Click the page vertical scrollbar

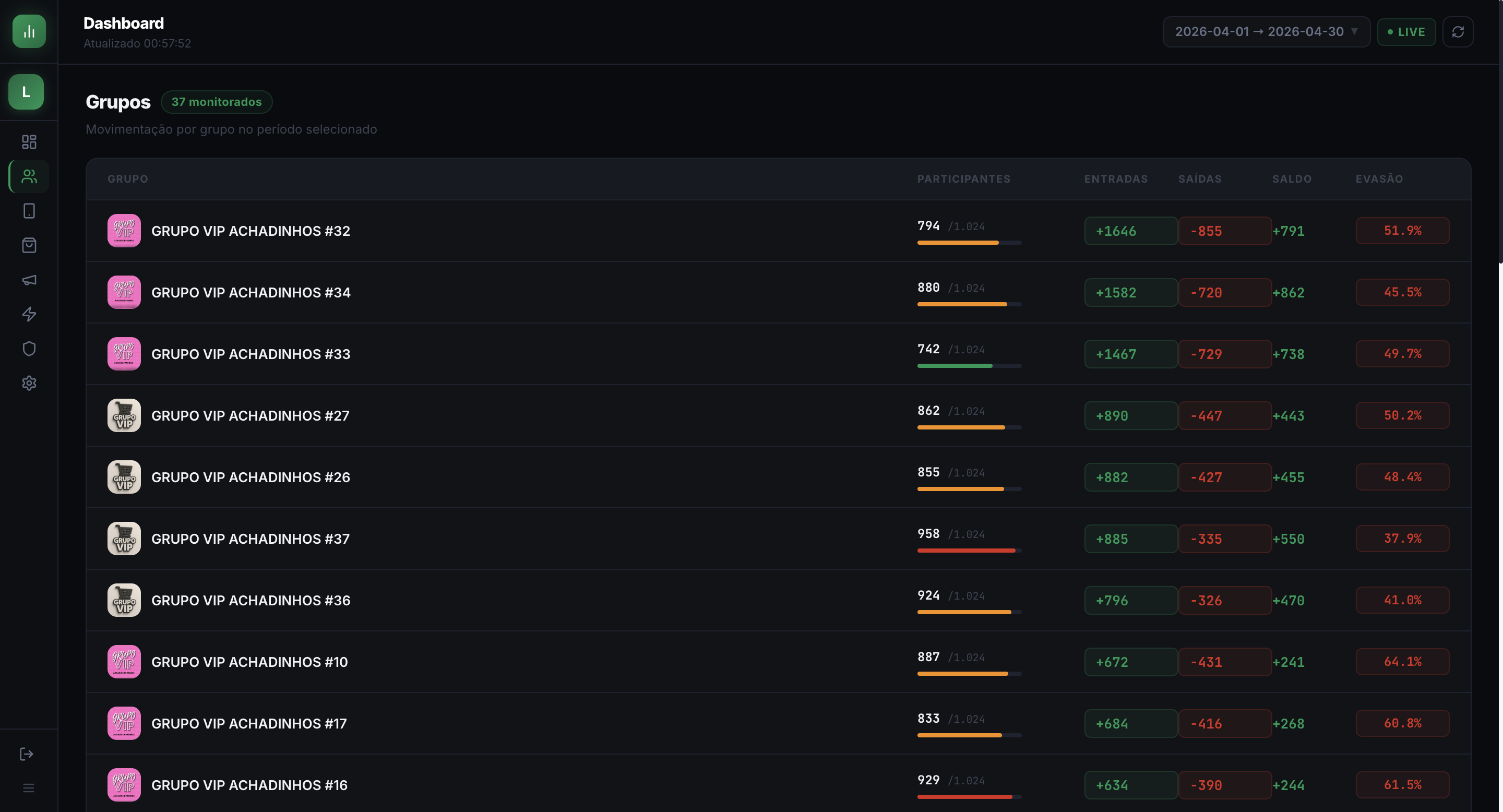1500,132
